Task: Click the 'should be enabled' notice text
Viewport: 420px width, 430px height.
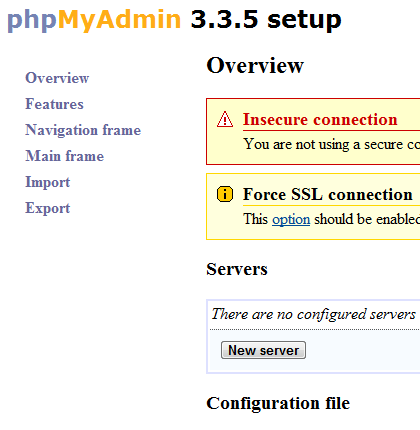Action: tap(367, 219)
